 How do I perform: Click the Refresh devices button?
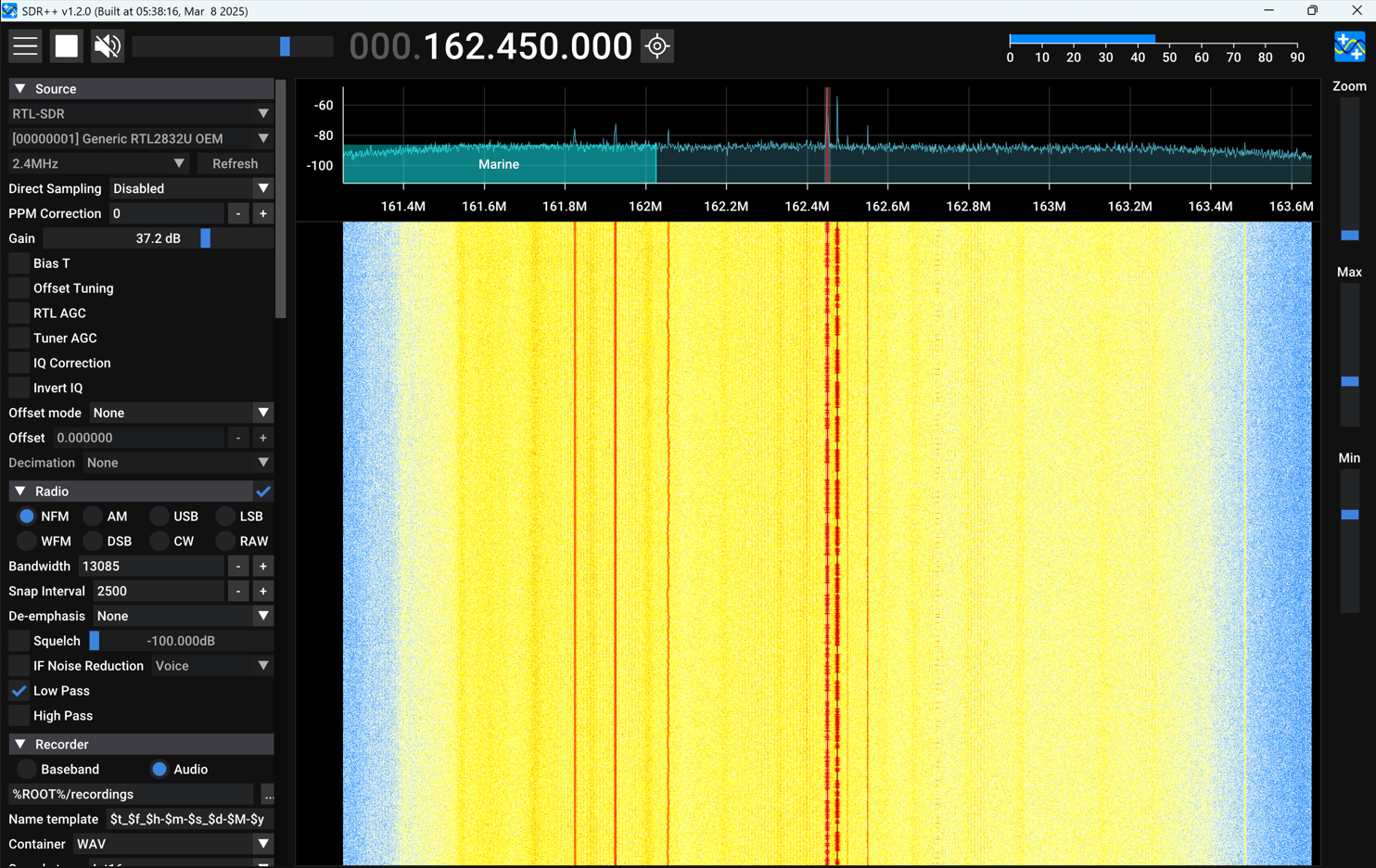[235, 164]
